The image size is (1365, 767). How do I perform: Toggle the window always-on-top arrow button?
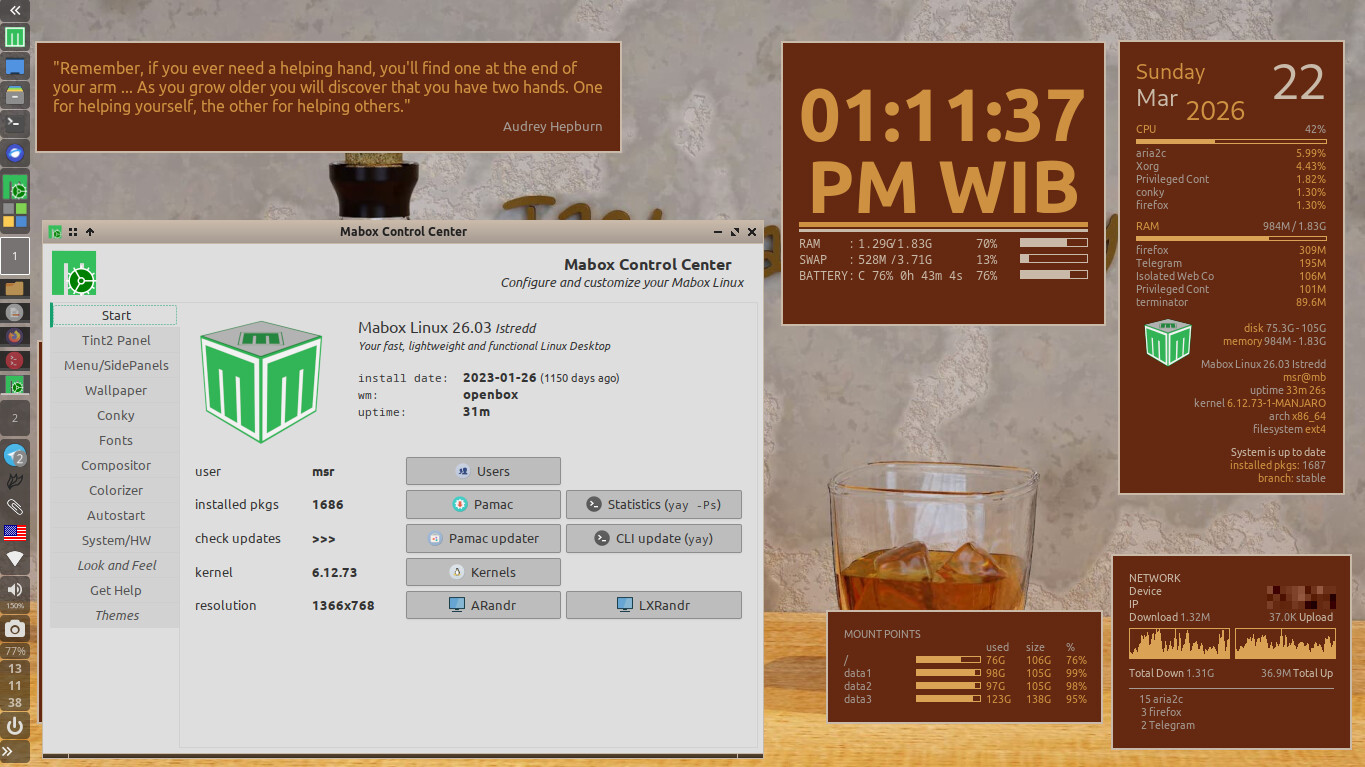click(x=90, y=232)
